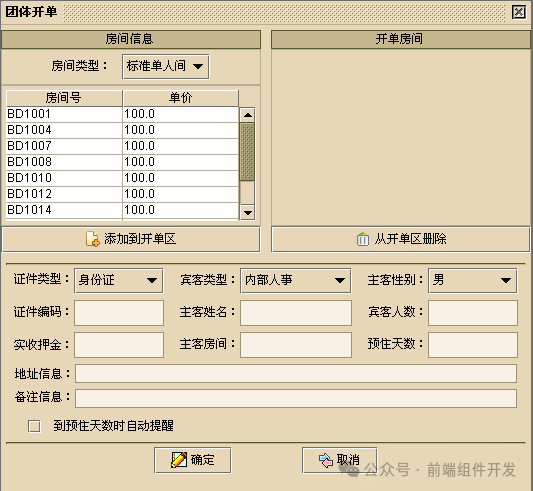The width and height of the screenshot is (533, 491).
Task: Click the 单价 column header
Action: point(180,98)
